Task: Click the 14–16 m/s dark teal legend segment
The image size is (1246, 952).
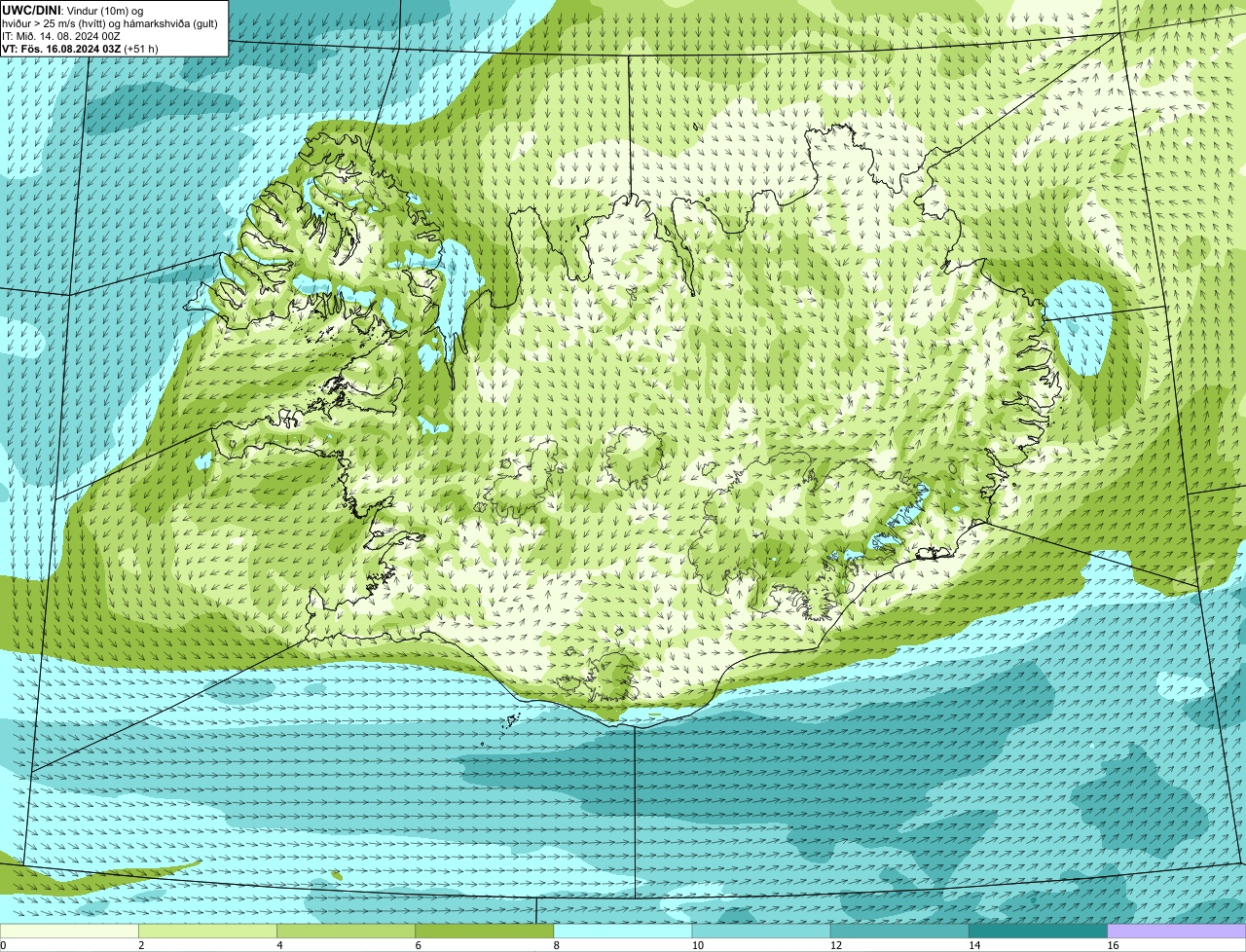Action: tap(1039, 932)
